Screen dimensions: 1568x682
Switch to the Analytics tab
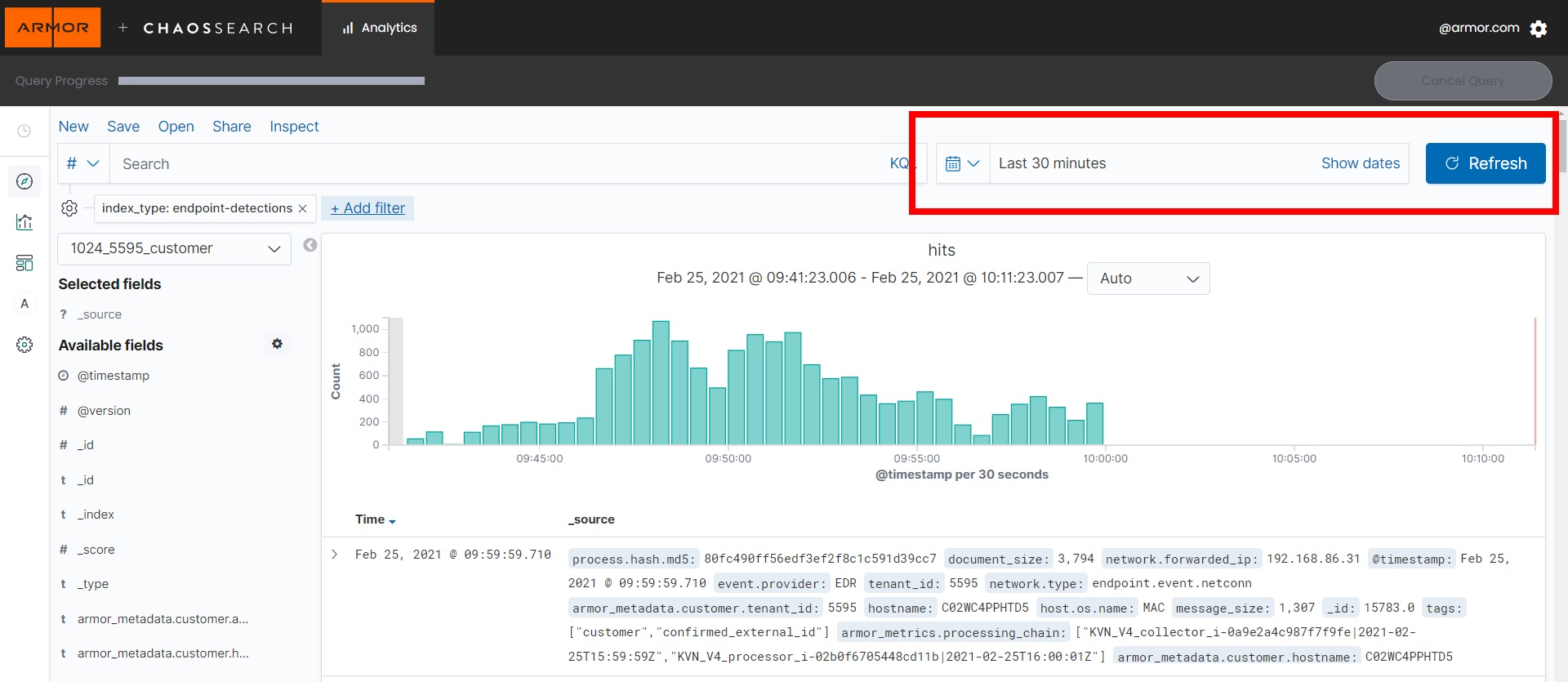coord(379,28)
